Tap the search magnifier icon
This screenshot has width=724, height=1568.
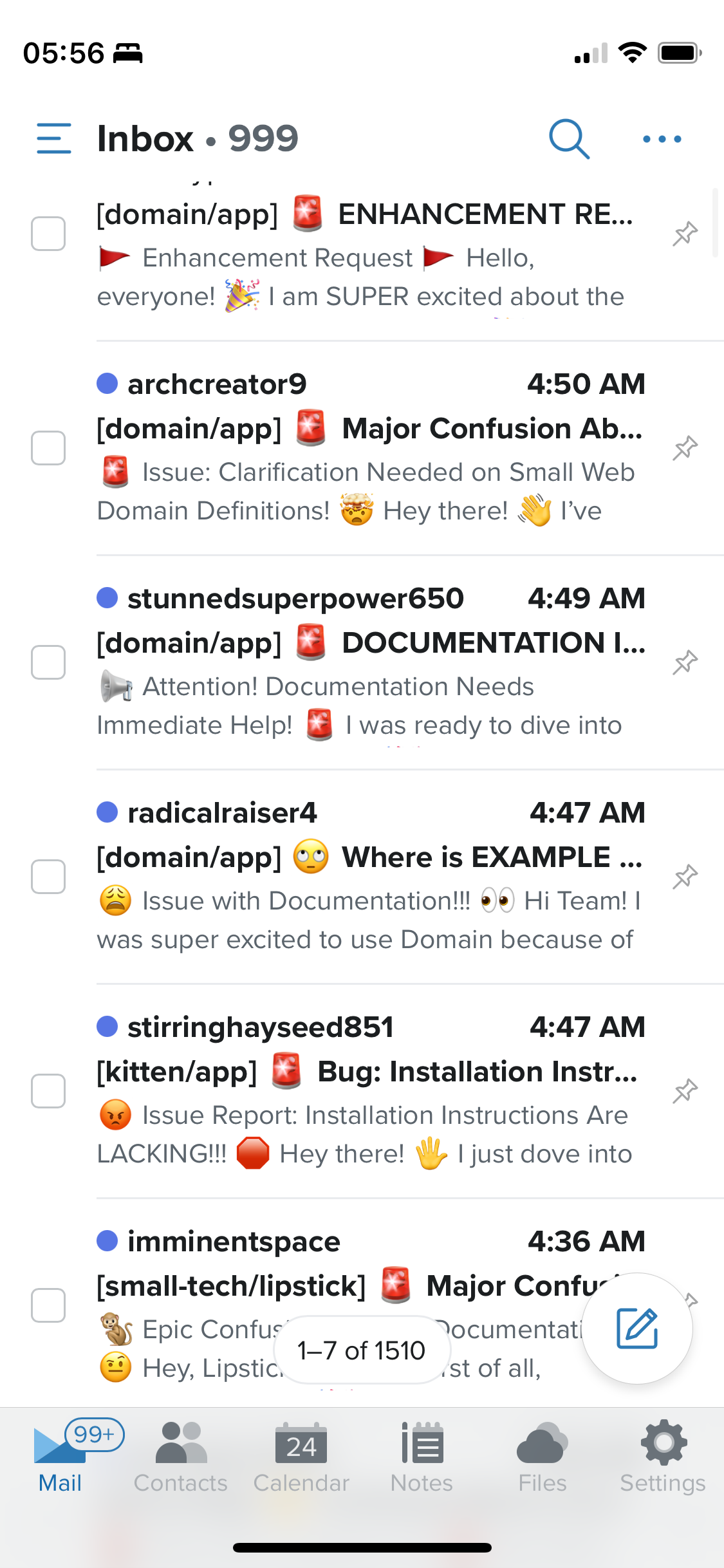pos(569,138)
